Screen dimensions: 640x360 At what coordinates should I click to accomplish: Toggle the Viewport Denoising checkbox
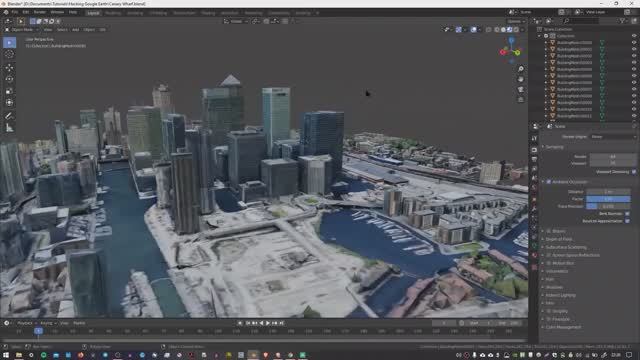point(634,172)
